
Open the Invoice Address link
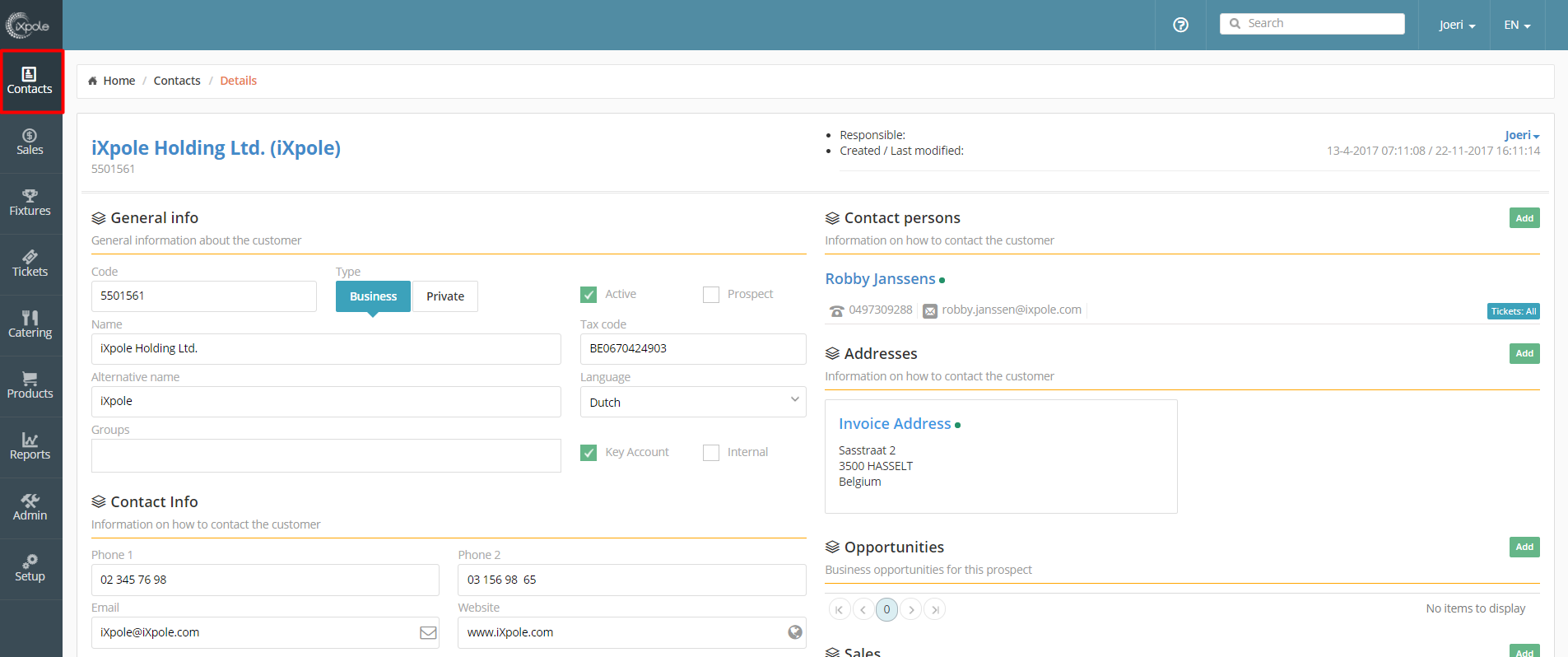895,424
